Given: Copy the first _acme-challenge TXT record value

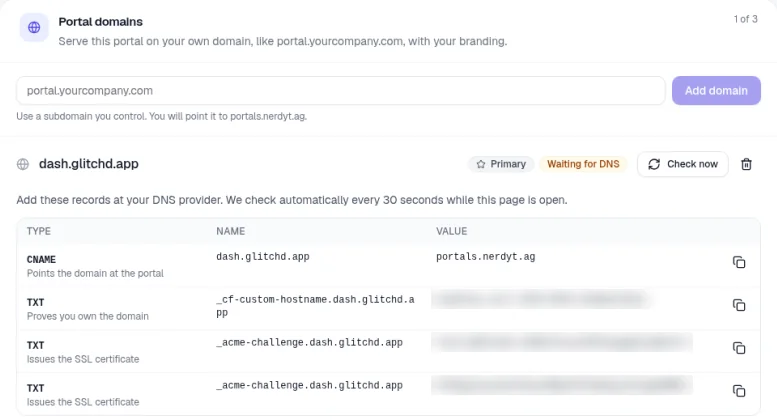Looking at the screenshot, I should [x=739, y=348].
